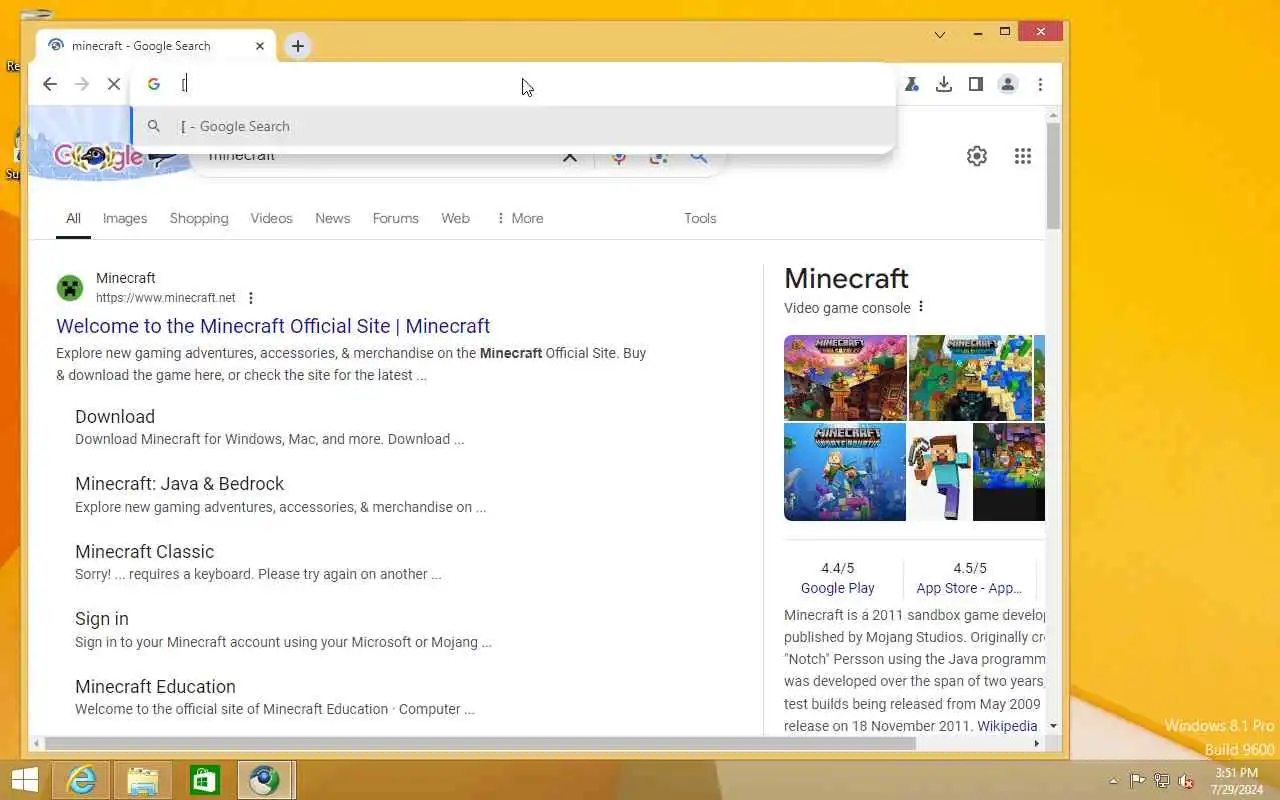The height and width of the screenshot is (800, 1280).
Task: Click the horizontal page scrollbar
Action: 480,743
